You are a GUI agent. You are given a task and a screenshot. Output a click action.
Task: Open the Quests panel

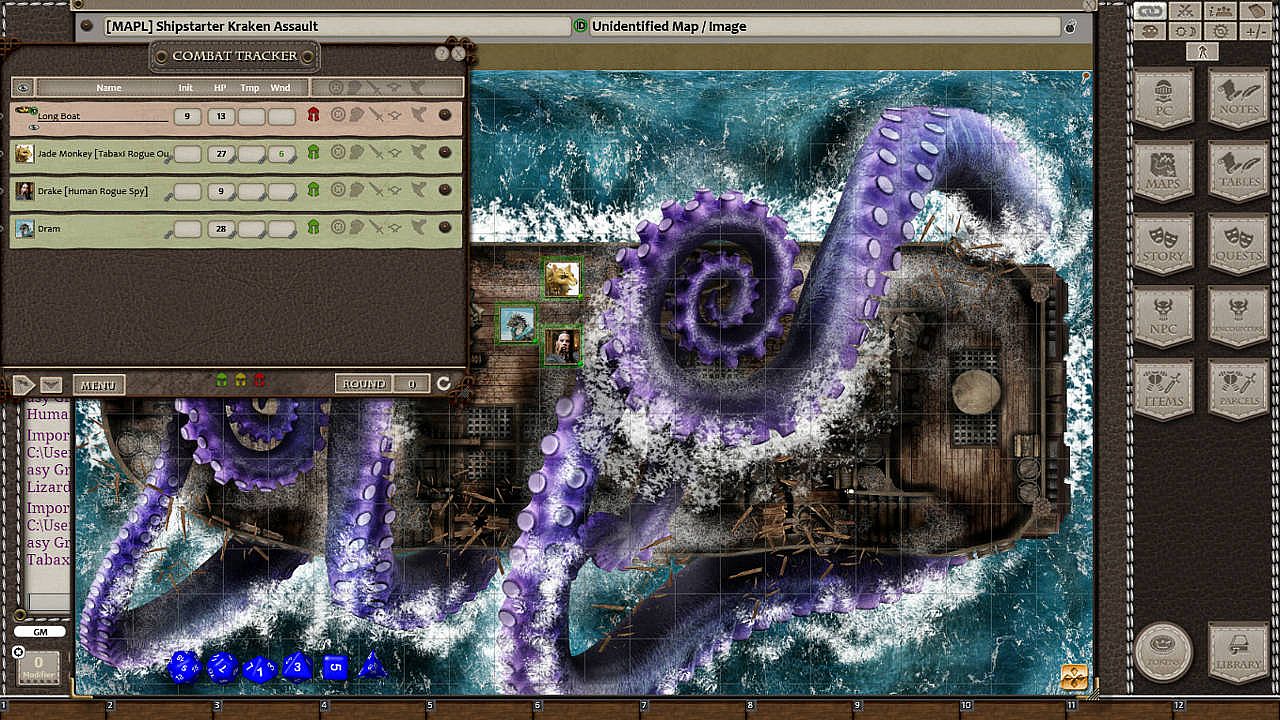1238,245
